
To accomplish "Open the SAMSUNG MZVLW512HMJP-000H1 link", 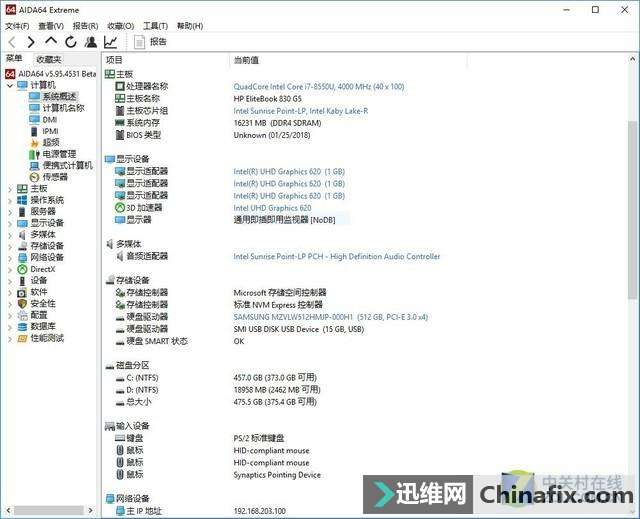I will point(331,317).
